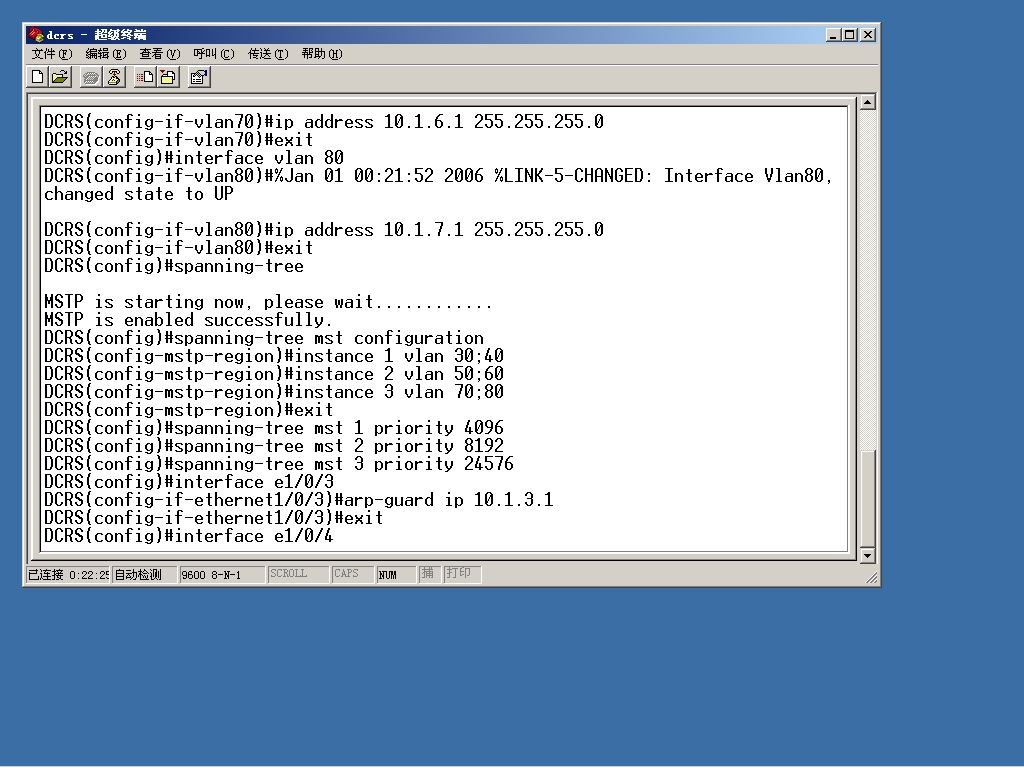Open the 查看(V) menu
1024x768 pixels.
click(159, 54)
